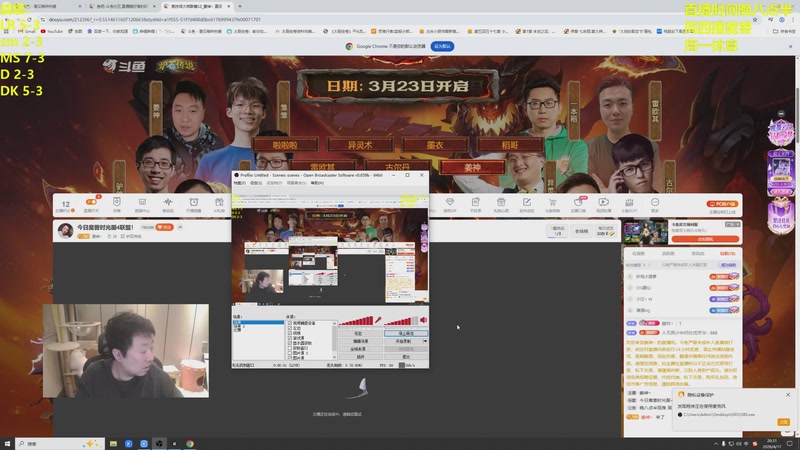This screenshot has width=800, height=450.
Task: Click the 墨衣 button on the banner
Action: coord(435,145)
